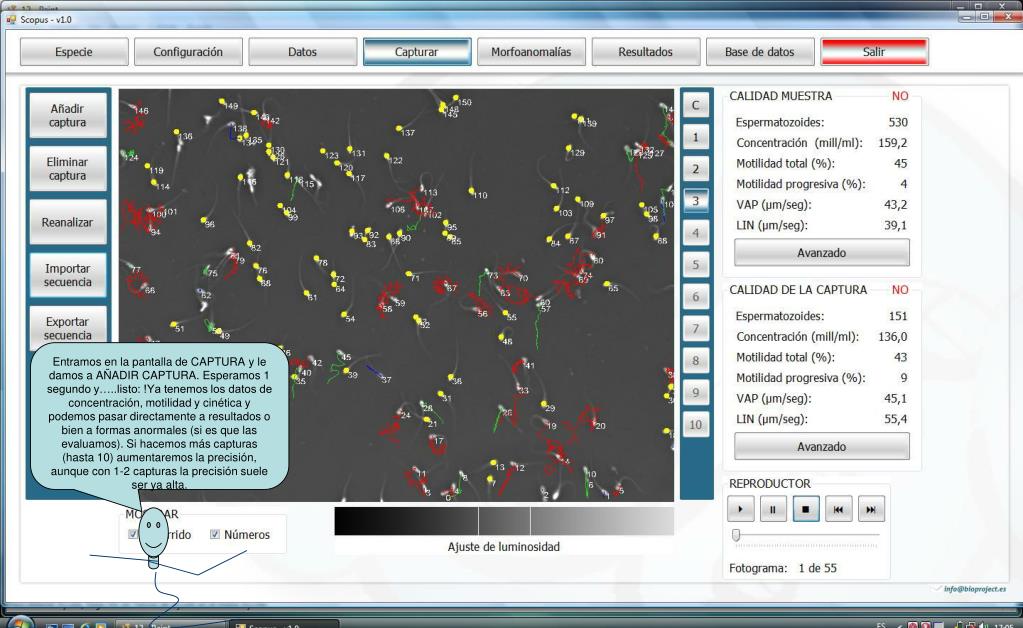Viewport: 1023px width, 628px height.
Task: Pause the sequence playback
Action: tap(773, 509)
